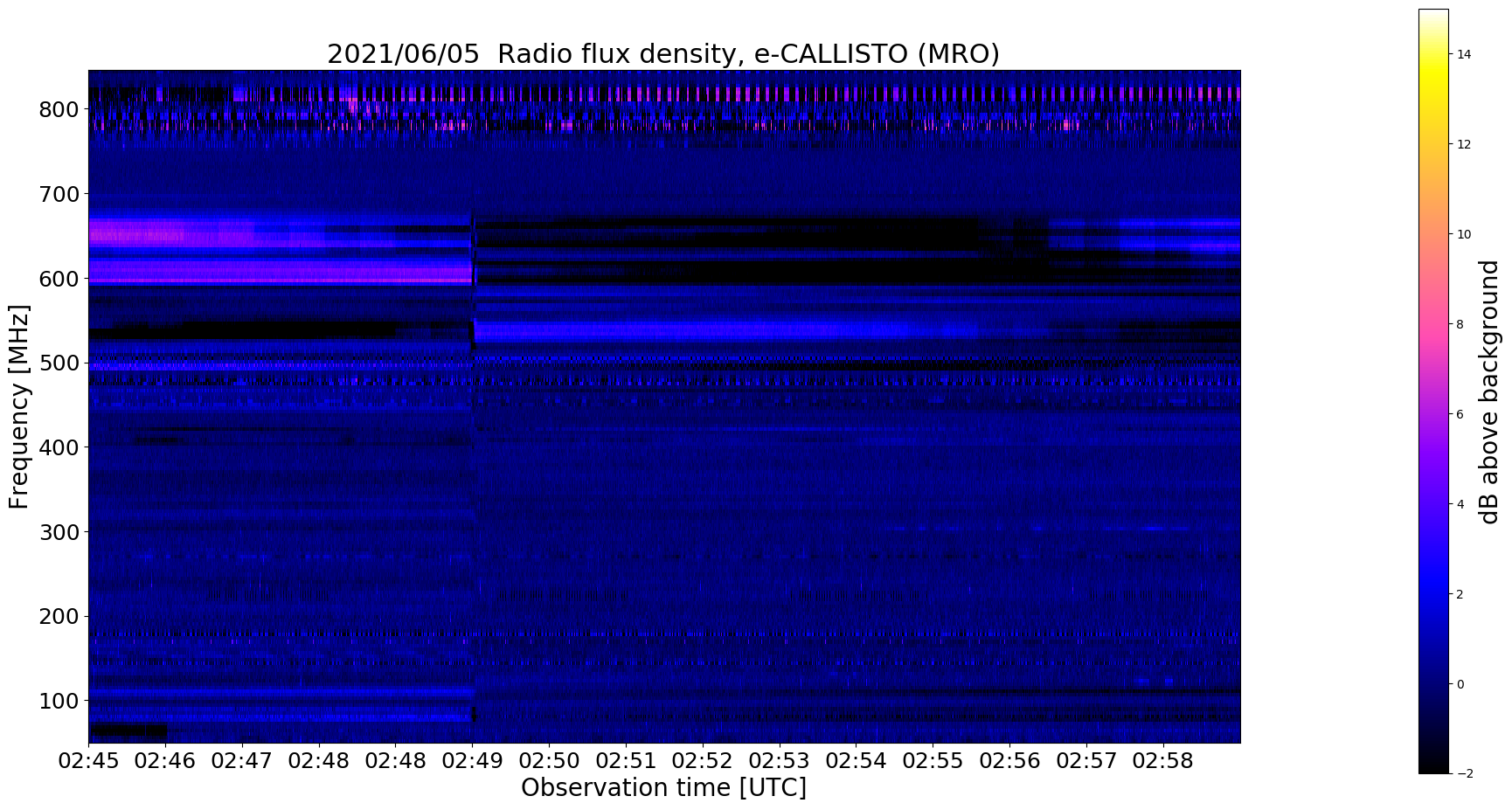Click the "dB above background" colorbar label

click(x=1489, y=391)
